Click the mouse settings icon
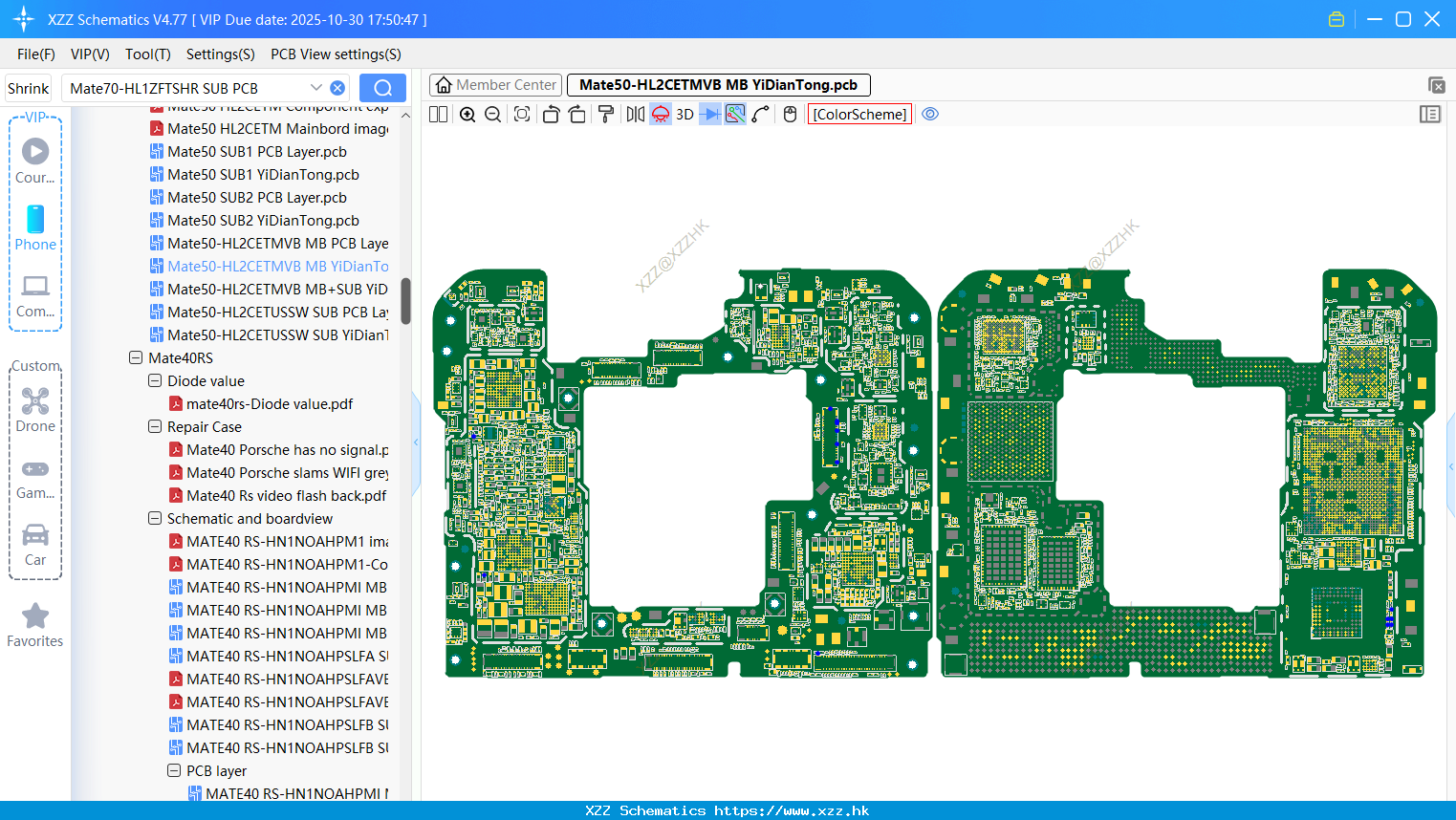1456x820 pixels. point(790,115)
